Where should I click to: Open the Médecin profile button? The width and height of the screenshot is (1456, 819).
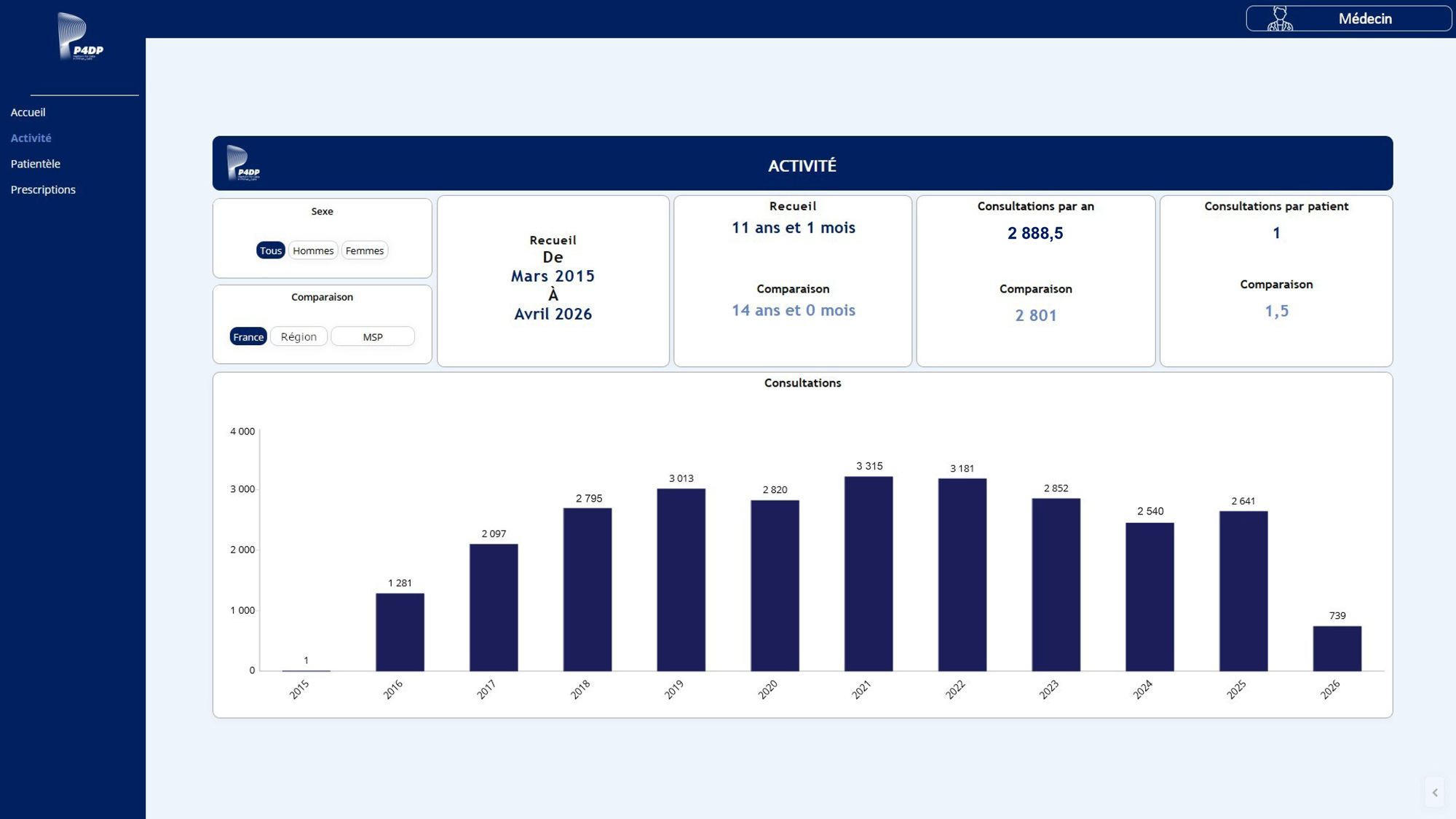(1348, 18)
